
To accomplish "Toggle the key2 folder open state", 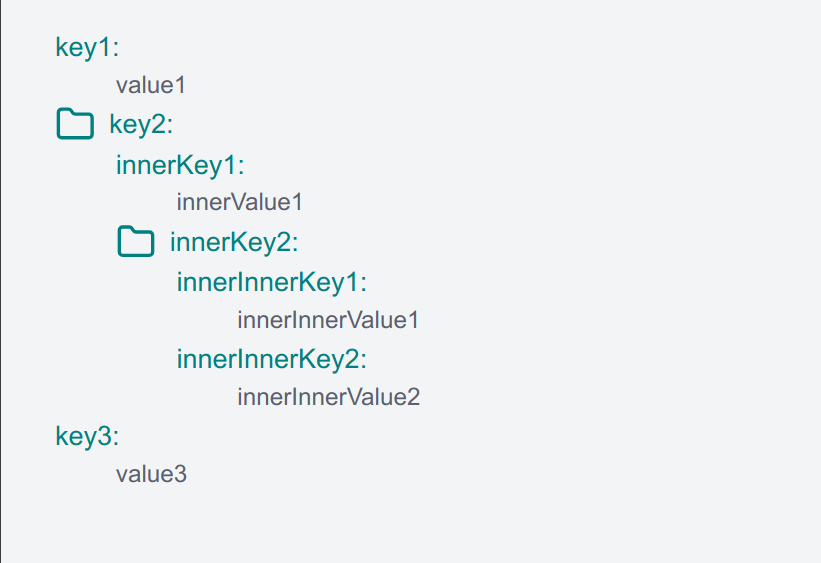I will point(75,124).
